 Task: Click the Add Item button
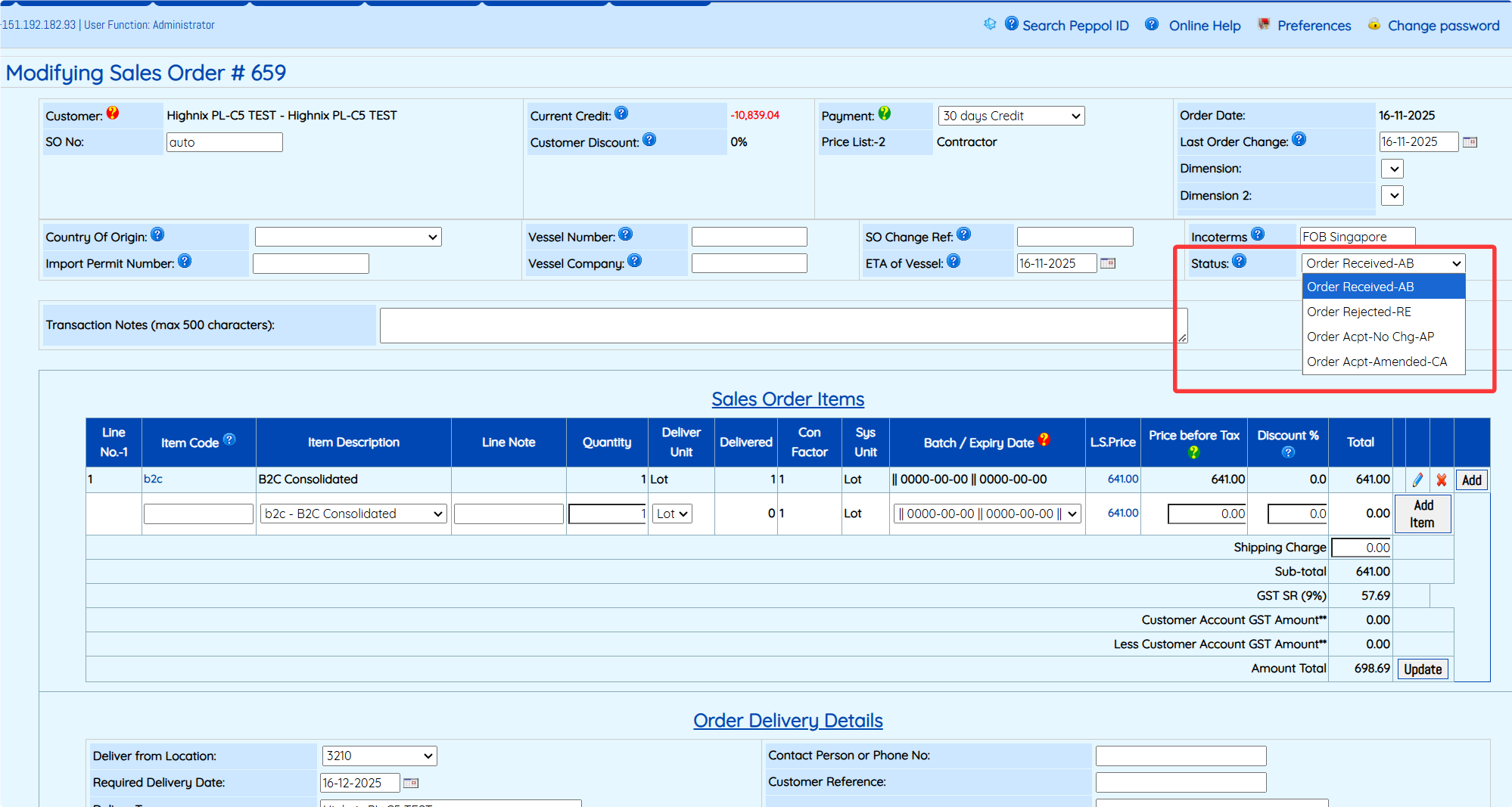(1423, 514)
